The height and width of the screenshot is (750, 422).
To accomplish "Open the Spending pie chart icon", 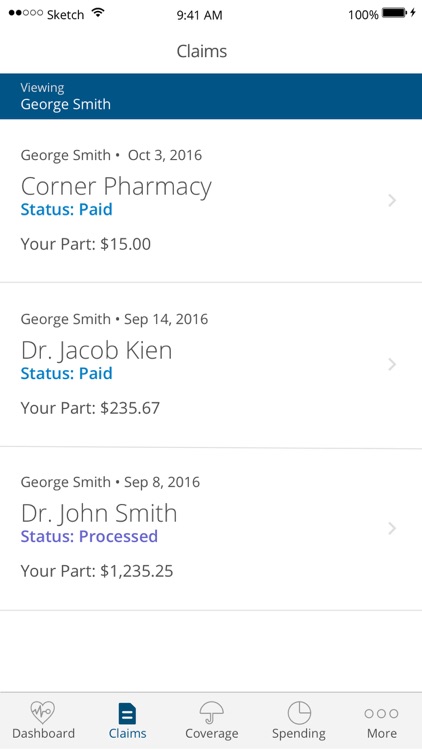I will point(299,713).
